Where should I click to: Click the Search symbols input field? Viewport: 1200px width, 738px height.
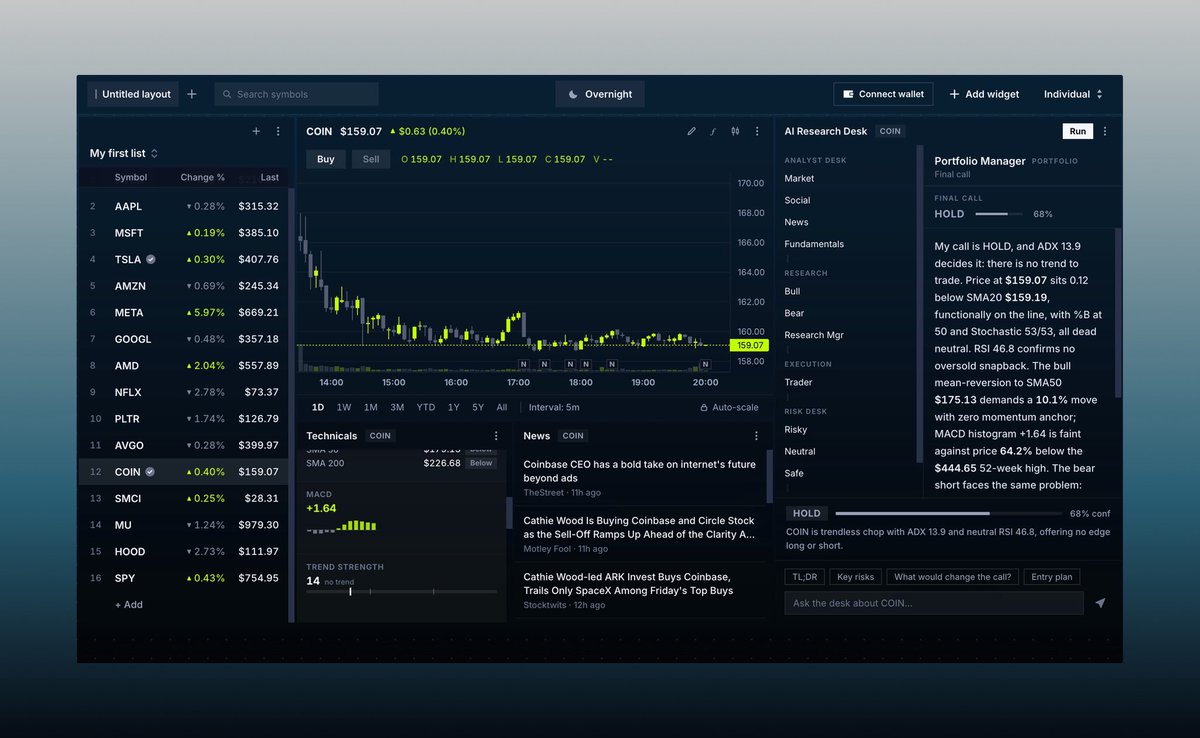click(x=297, y=94)
